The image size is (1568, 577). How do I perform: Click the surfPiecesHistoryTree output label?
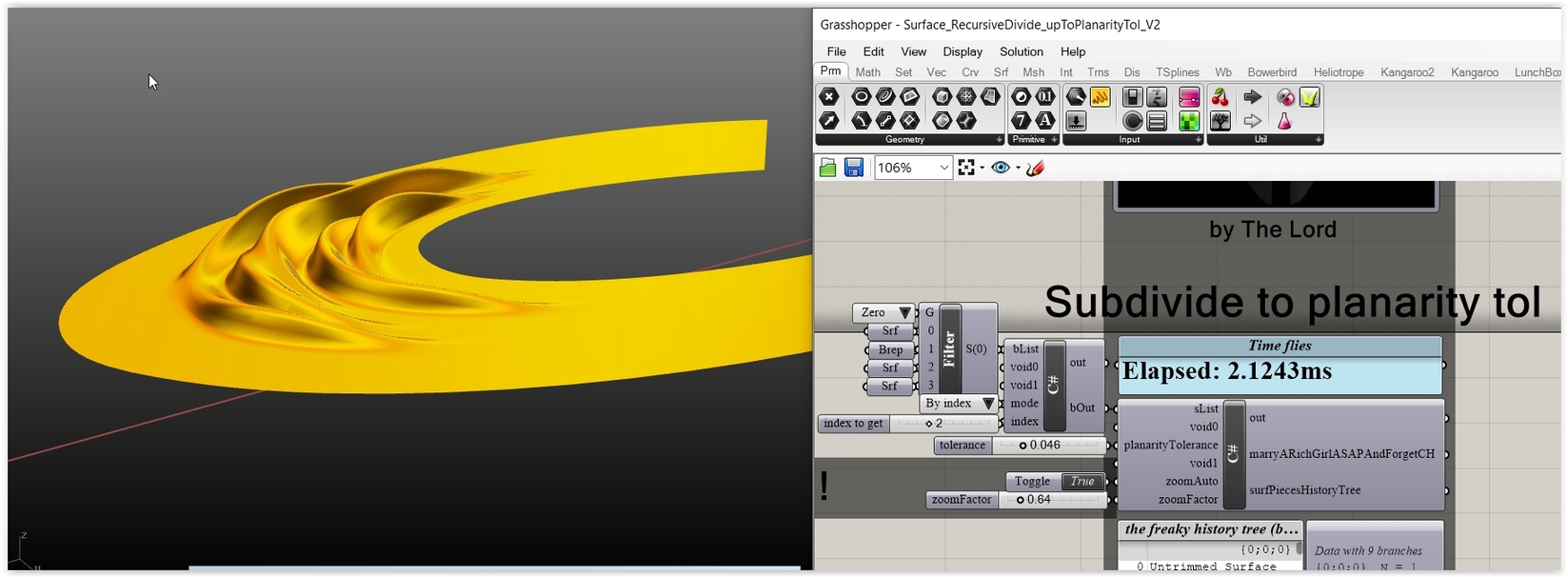[x=1304, y=489]
